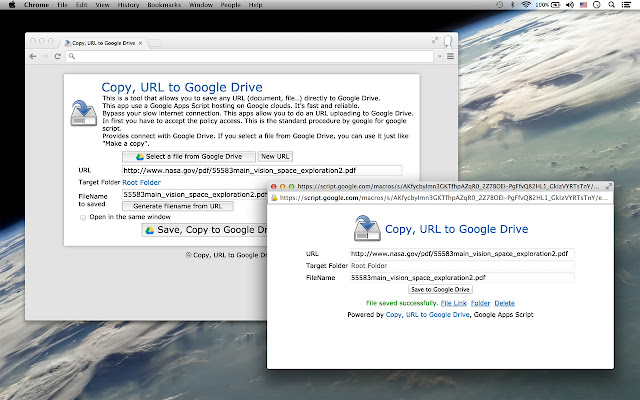Click 'Save, Copy to Google Drive' button
This screenshot has height=400, width=640.
(205, 230)
